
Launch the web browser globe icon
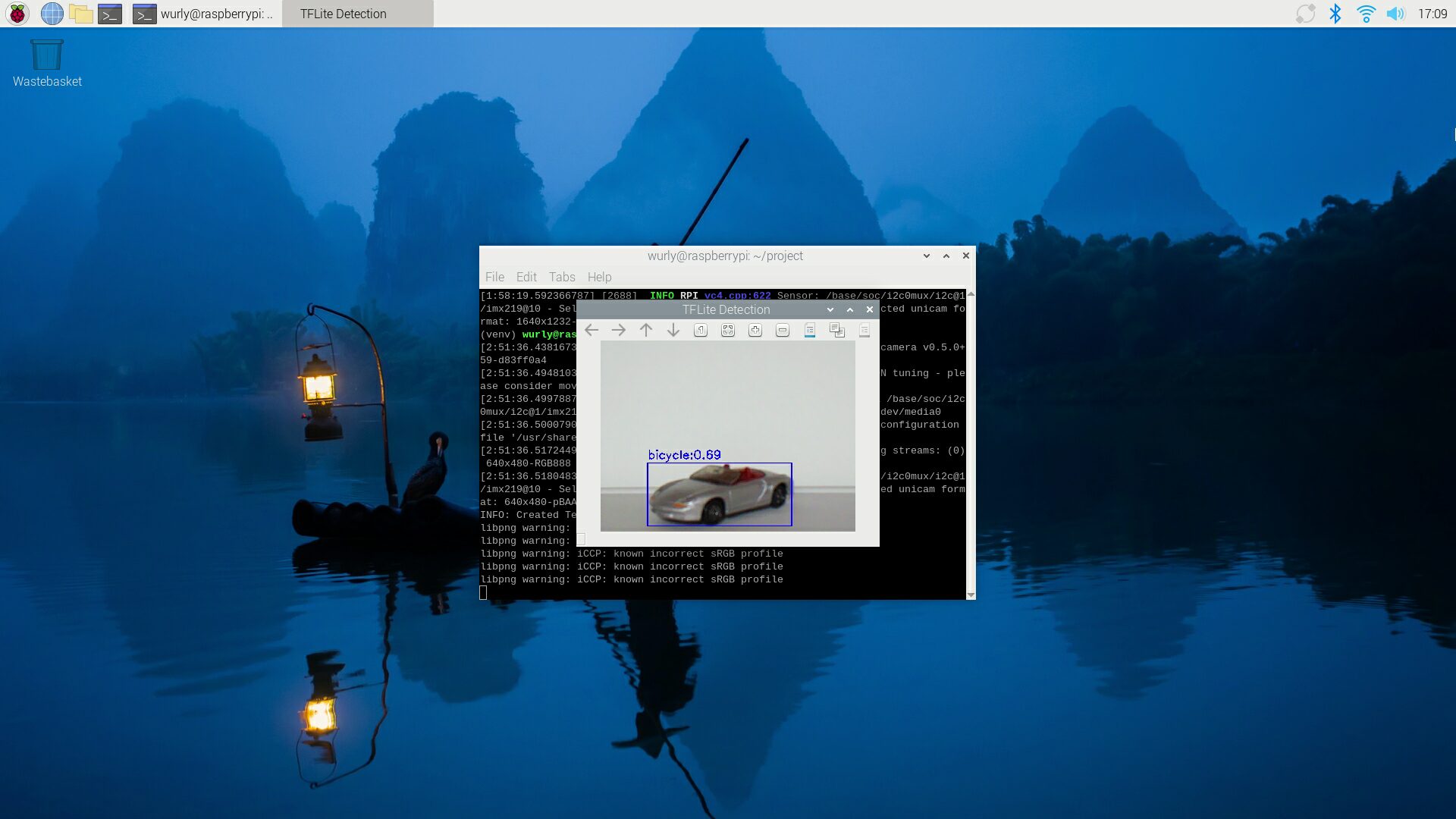52,14
